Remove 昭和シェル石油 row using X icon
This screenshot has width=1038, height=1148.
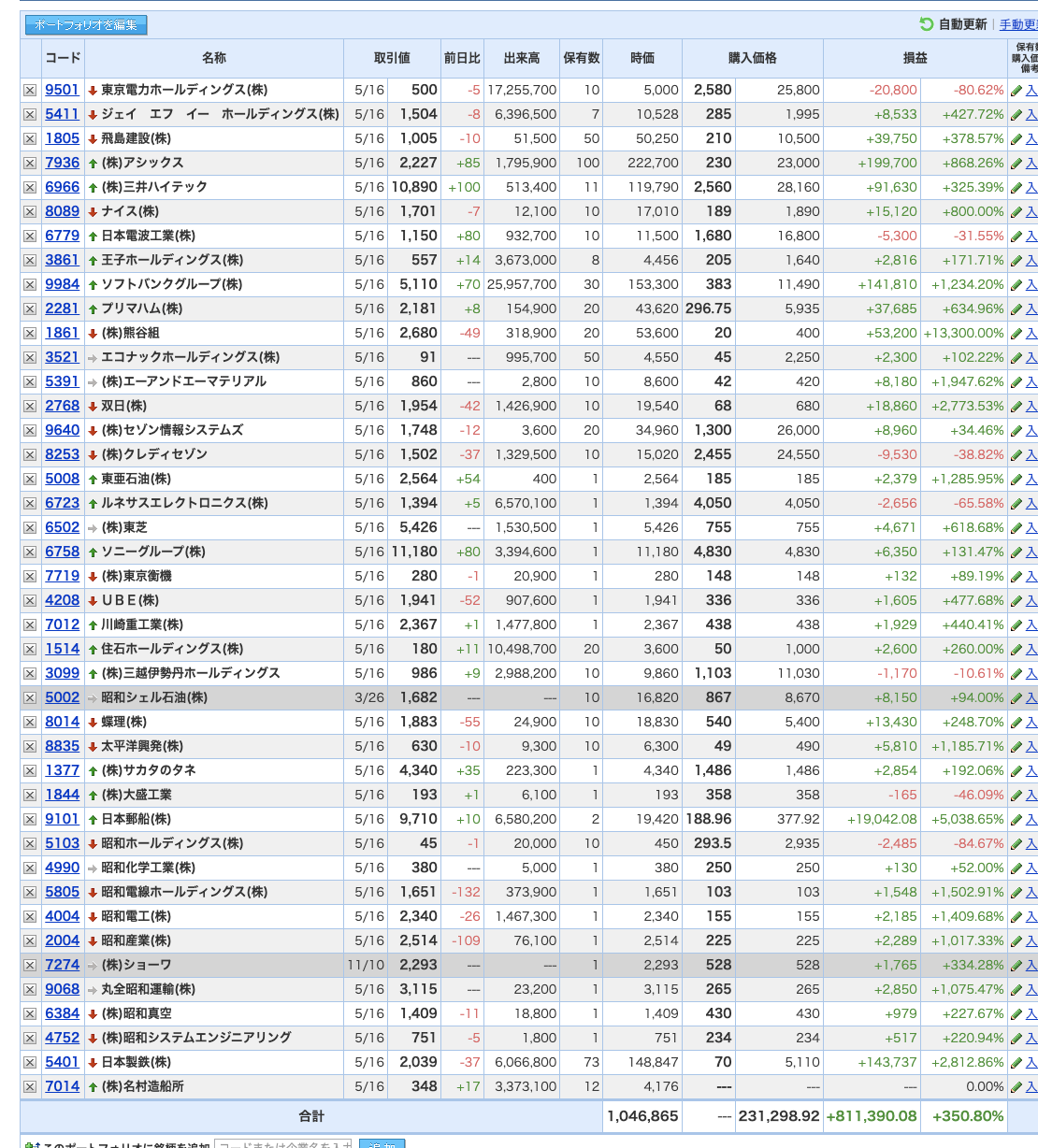(30, 697)
